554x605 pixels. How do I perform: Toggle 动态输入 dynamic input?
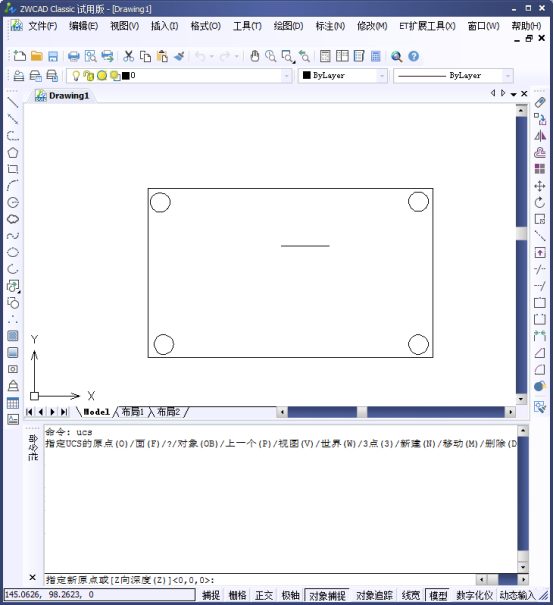coord(517,595)
